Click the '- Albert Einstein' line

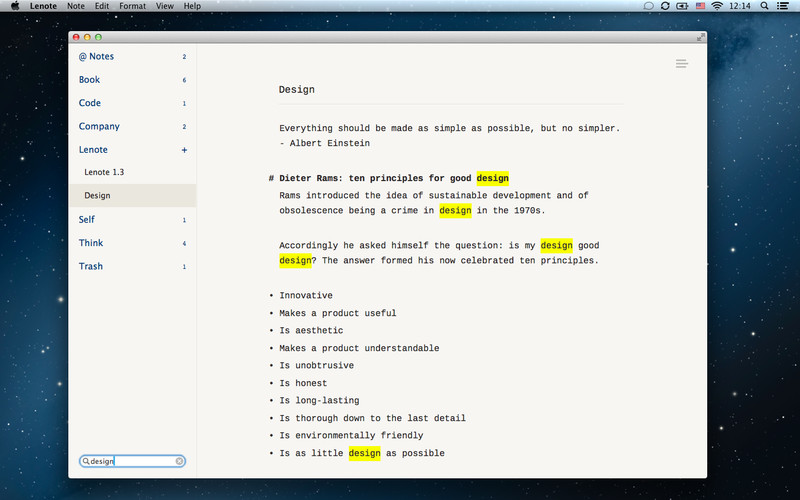point(324,143)
